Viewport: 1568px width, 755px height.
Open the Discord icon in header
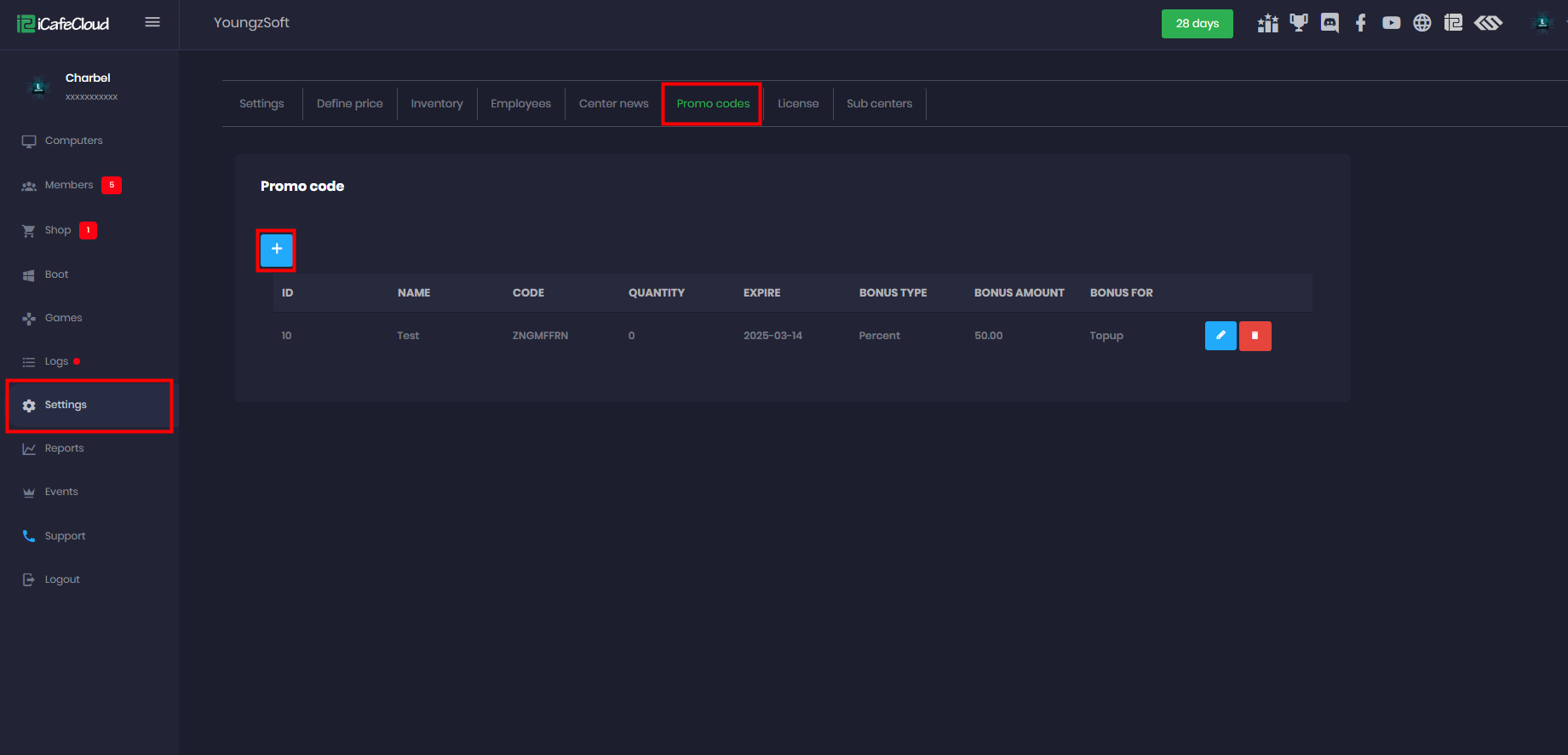1330,23
